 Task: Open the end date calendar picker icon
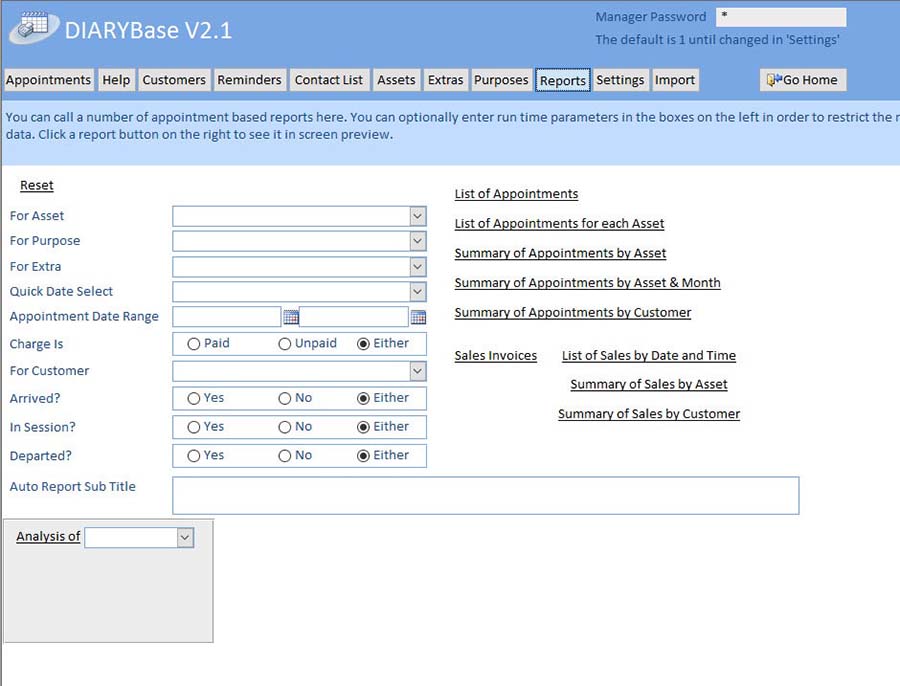coord(418,317)
